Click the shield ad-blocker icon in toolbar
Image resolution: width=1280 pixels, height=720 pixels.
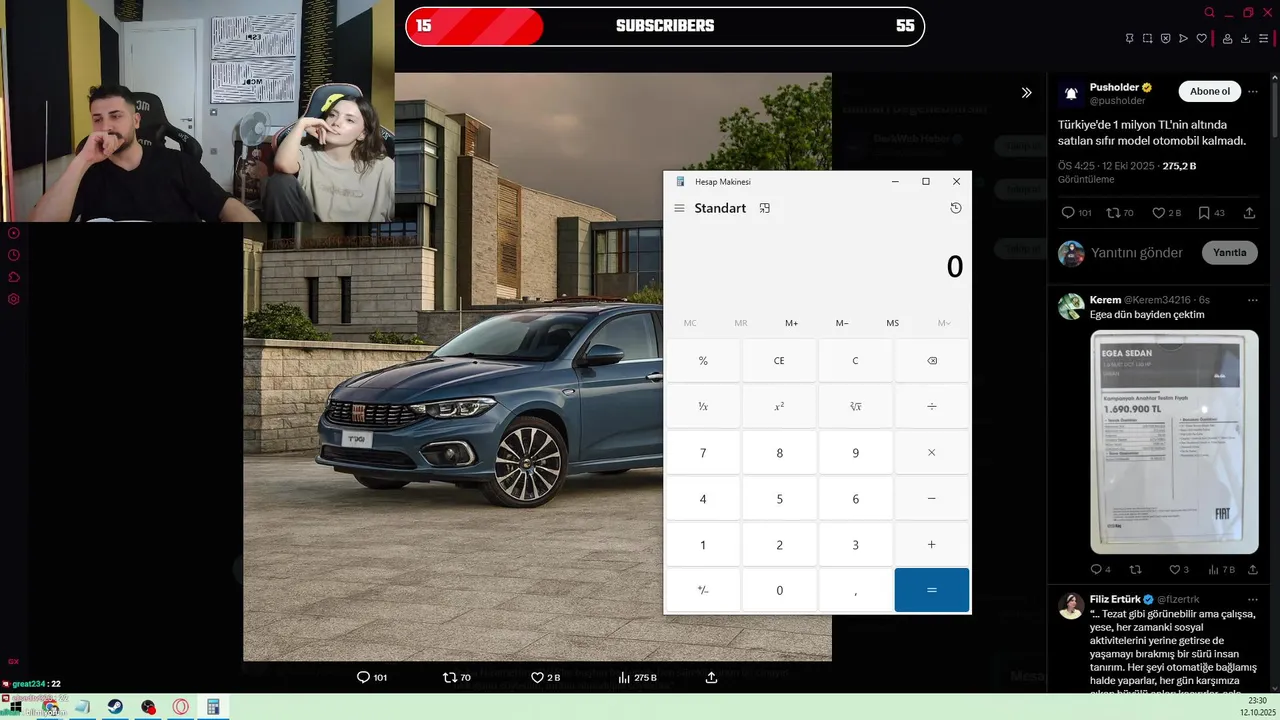tap(1166, 38)
